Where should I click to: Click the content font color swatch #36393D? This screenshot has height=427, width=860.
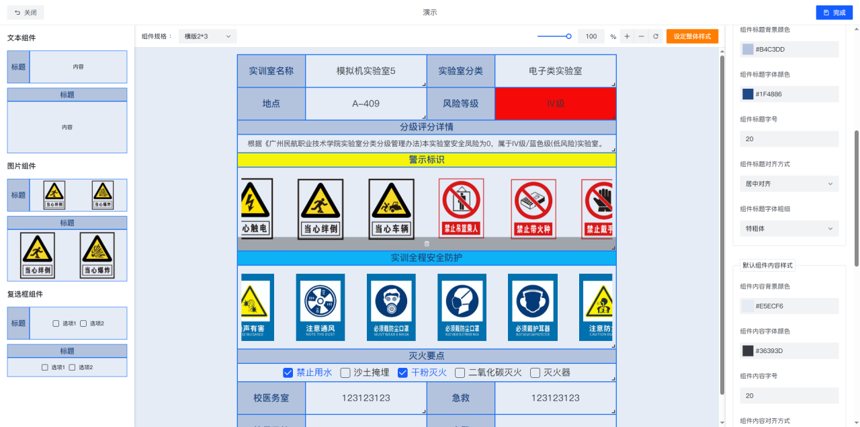748,351
